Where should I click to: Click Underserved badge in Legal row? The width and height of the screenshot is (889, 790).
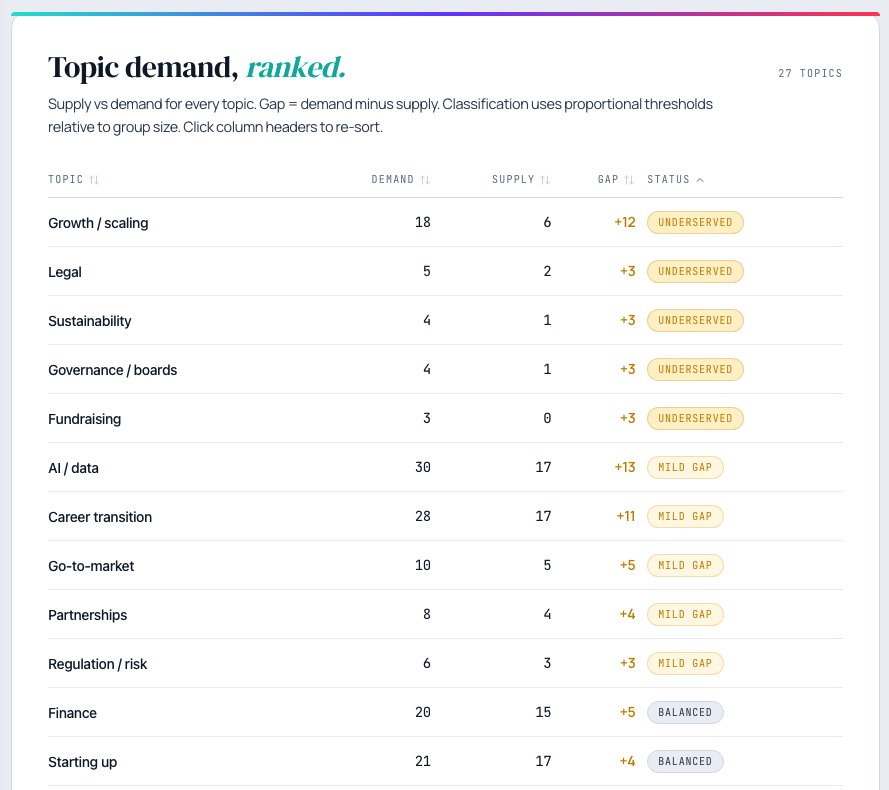(695, 271)
